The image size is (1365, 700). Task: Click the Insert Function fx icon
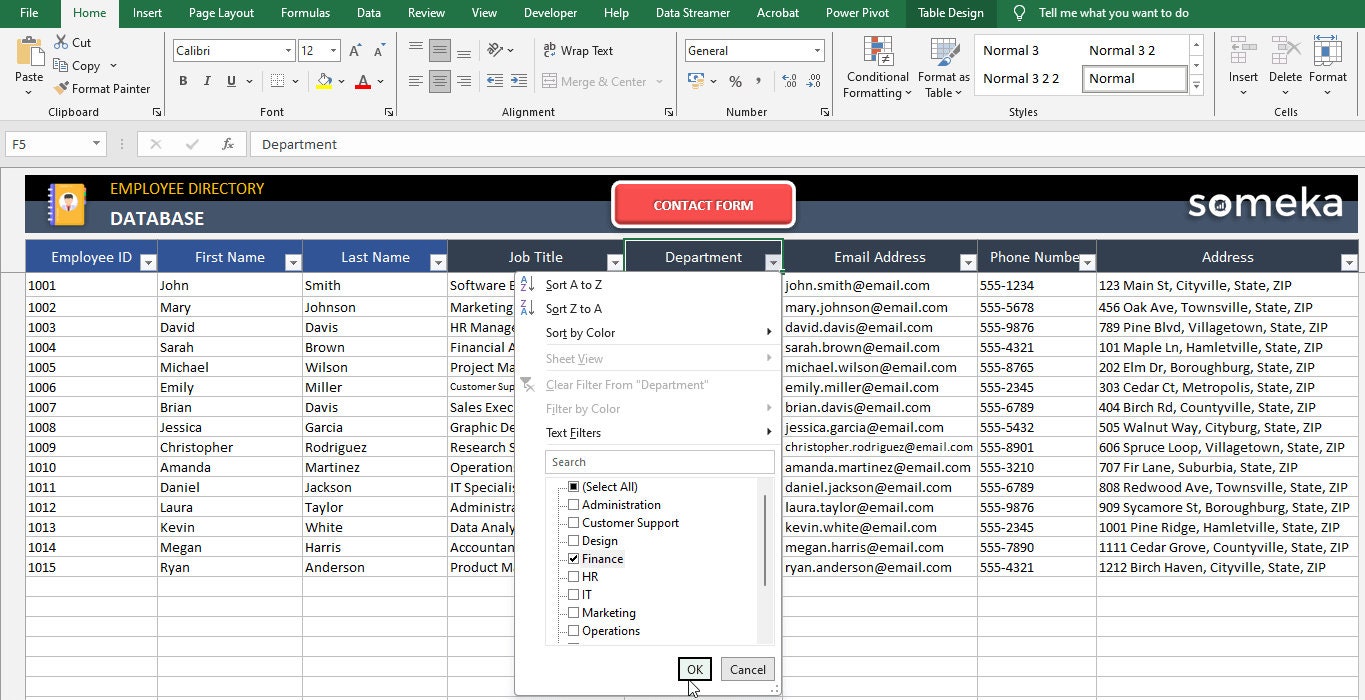pyautogui.click(x=228, y=144)
